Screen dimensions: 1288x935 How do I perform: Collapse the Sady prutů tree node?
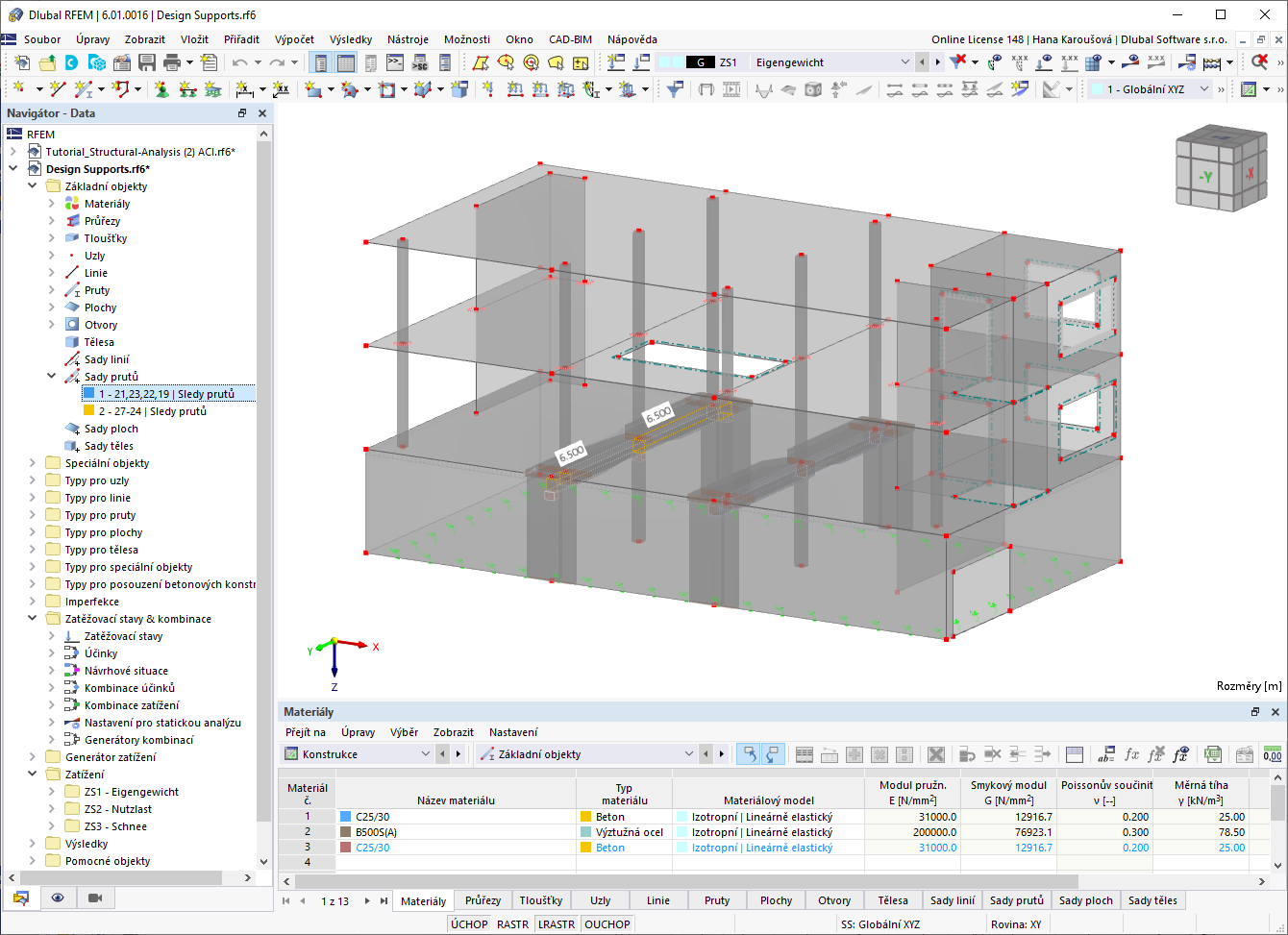[x=52, y=377]
